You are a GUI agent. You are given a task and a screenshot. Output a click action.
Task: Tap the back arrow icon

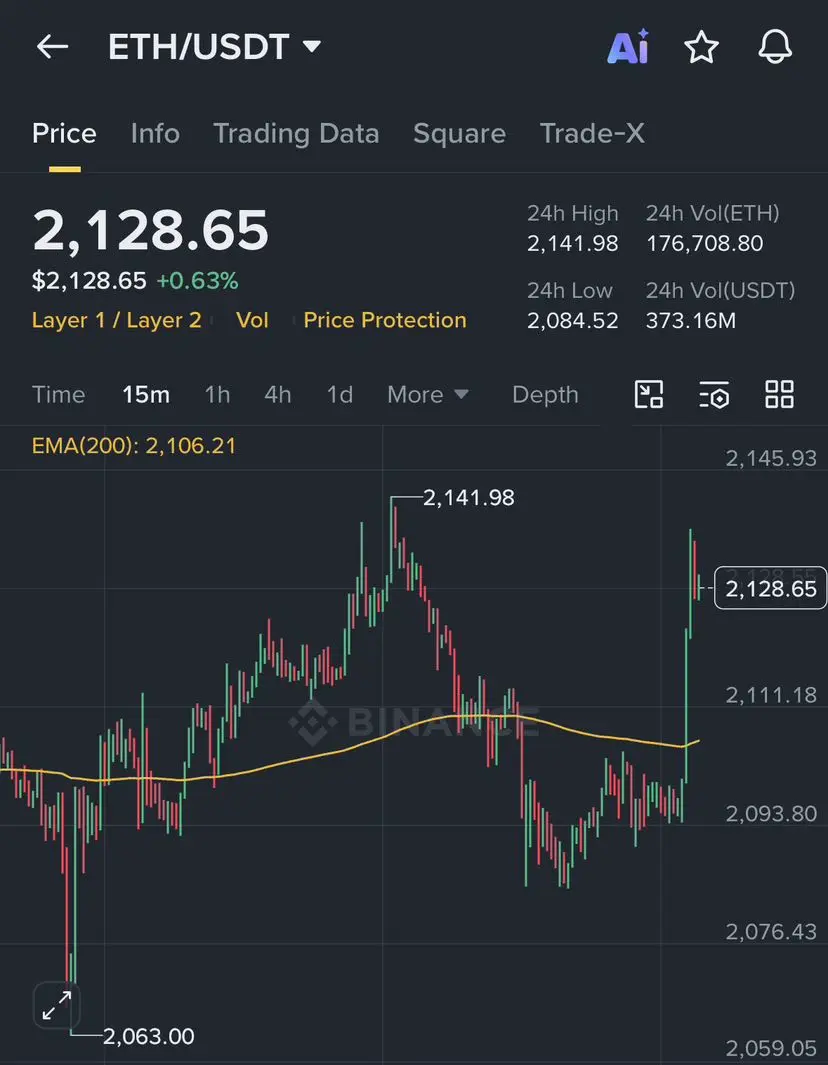tap(52, 47)
